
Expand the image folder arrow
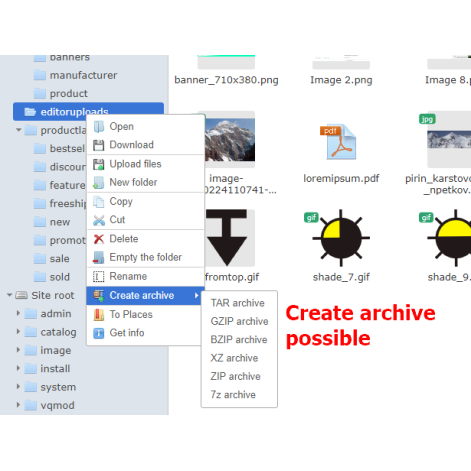(18, 350)
